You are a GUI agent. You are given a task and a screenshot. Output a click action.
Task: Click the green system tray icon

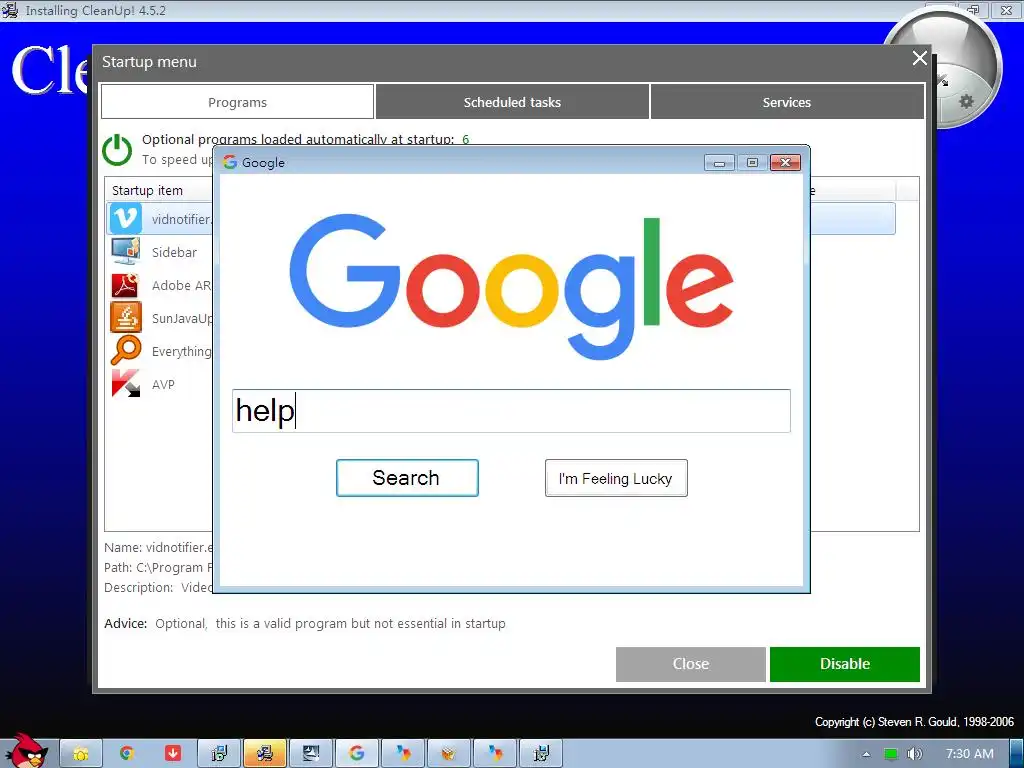click(x=890, y=754)
